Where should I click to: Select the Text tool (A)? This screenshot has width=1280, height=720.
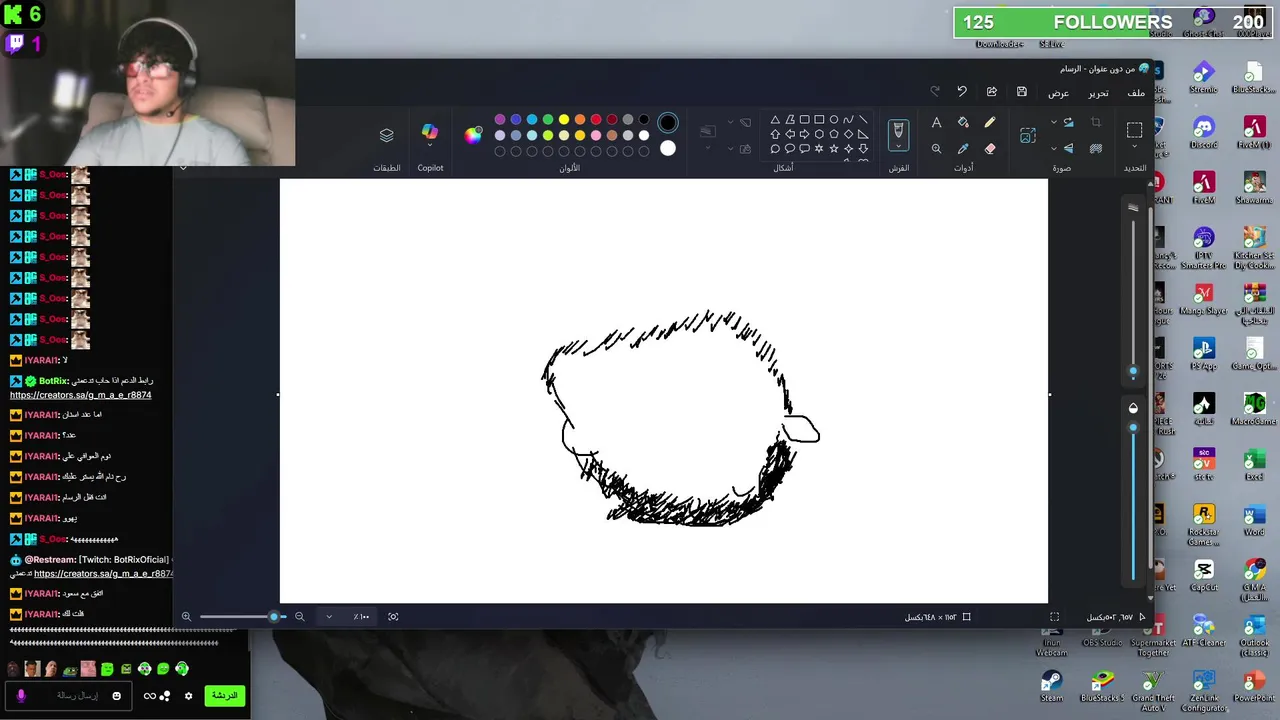(936, 122)
